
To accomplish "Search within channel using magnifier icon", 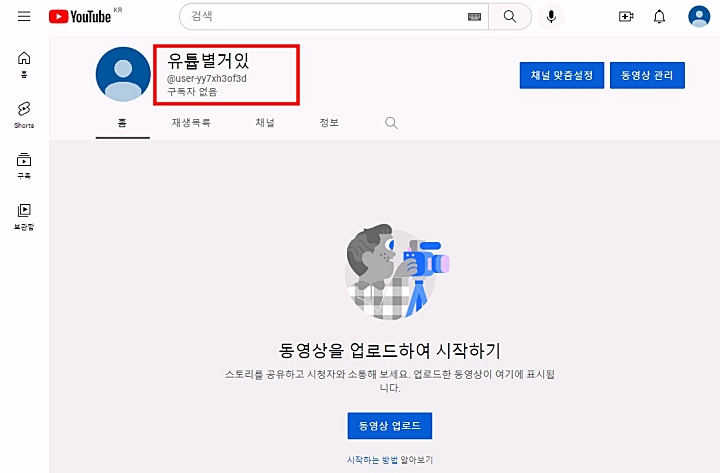I will tap(391, 123).
